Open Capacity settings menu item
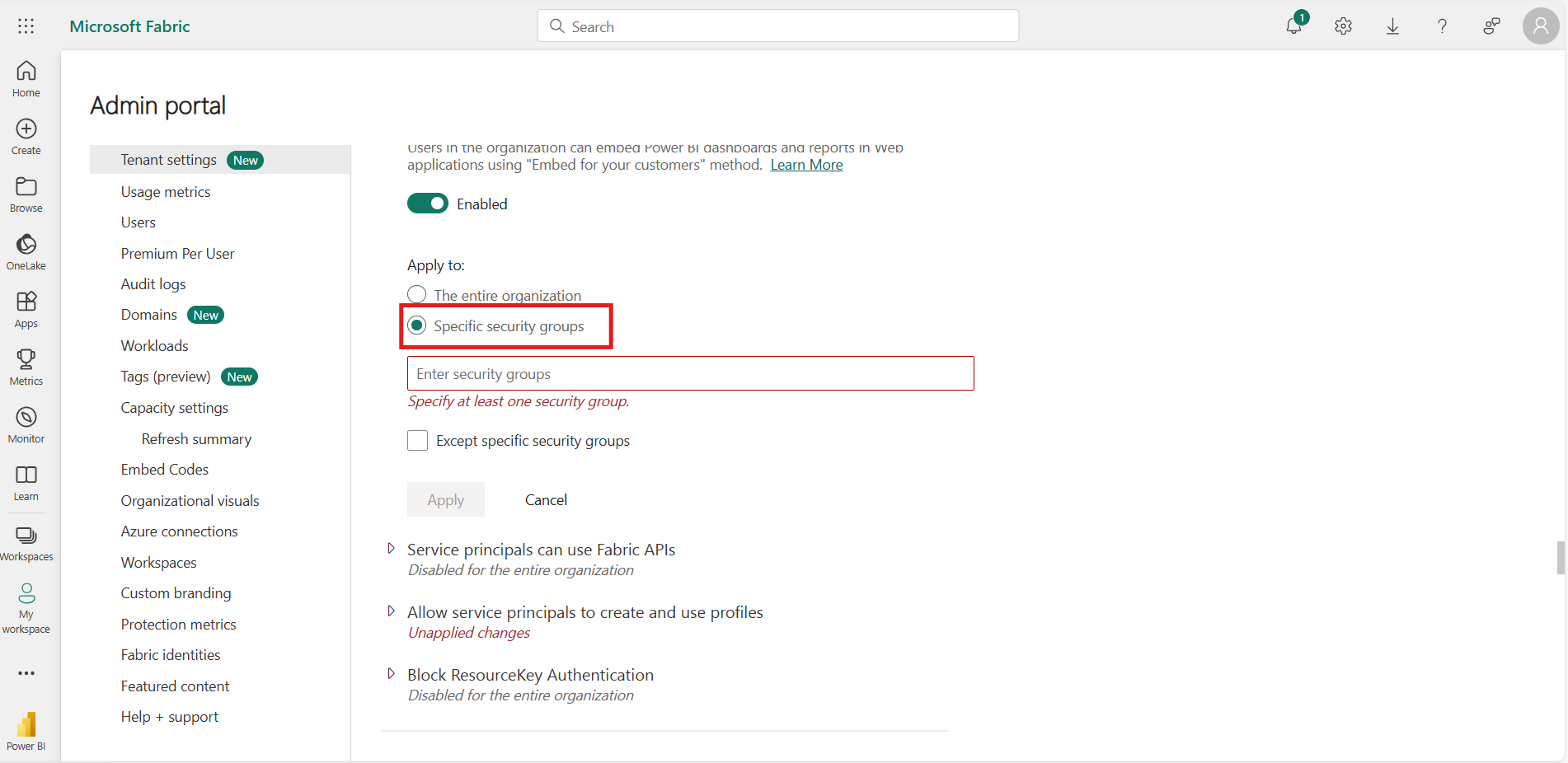 pos(174,408)
